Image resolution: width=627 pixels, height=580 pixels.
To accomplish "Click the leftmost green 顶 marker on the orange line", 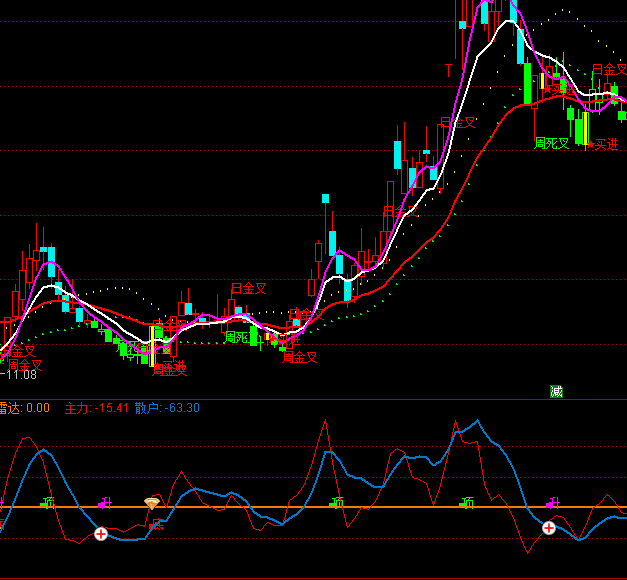I will [x=48, y=502].
